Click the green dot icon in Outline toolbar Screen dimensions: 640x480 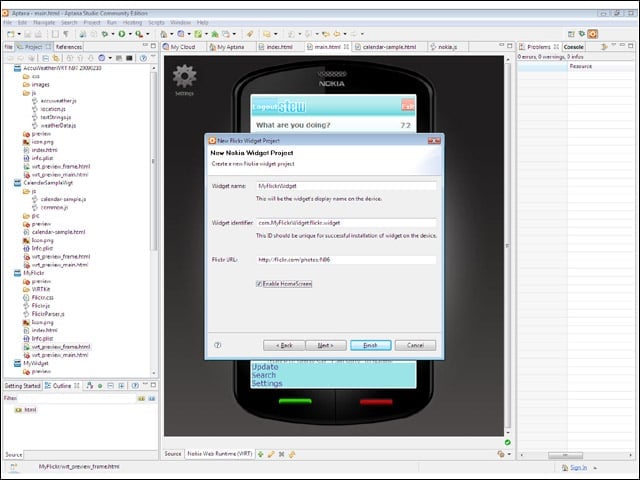tap(100, 386)
